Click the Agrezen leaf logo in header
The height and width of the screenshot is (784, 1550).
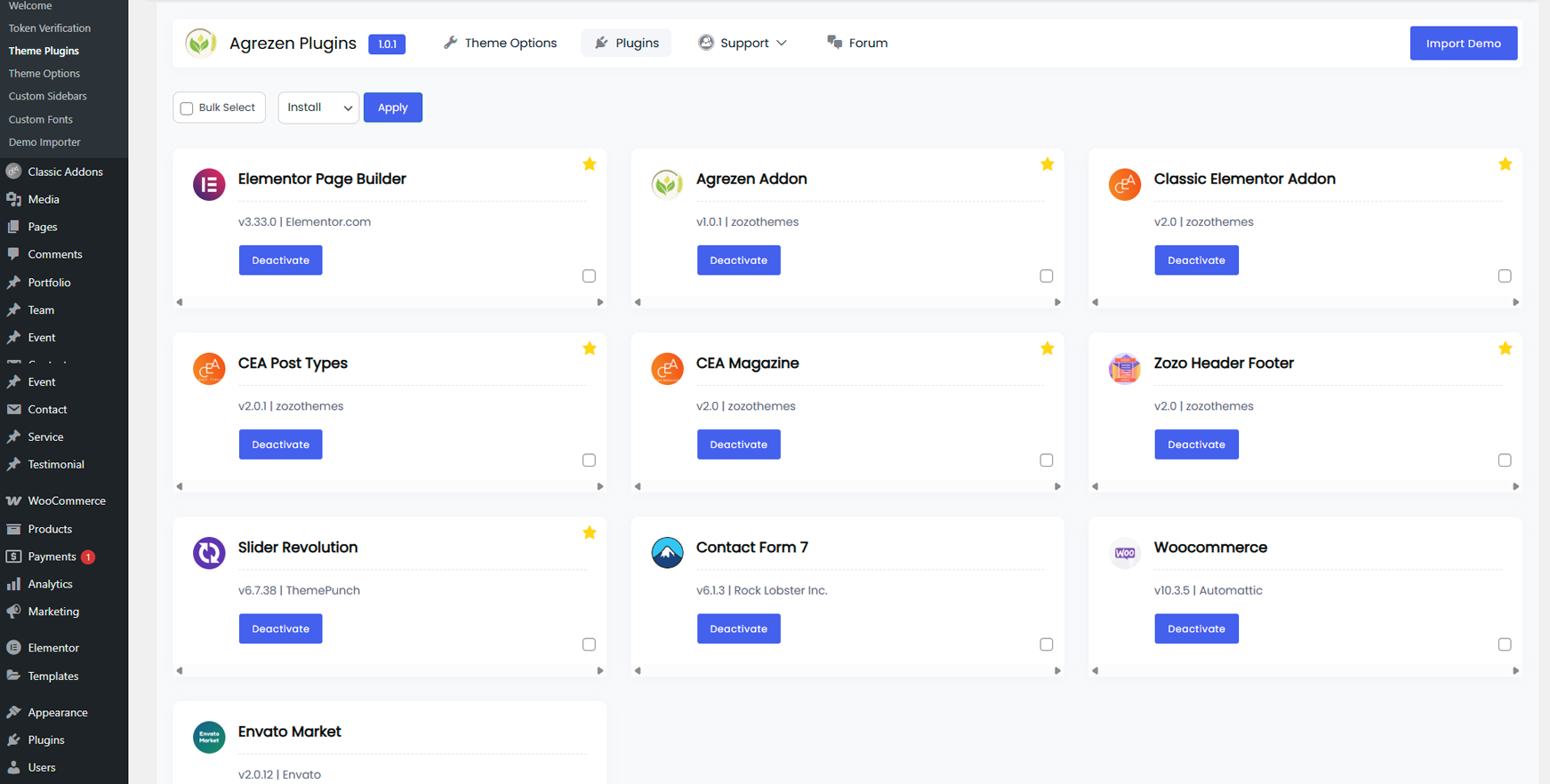pos(201,43)
